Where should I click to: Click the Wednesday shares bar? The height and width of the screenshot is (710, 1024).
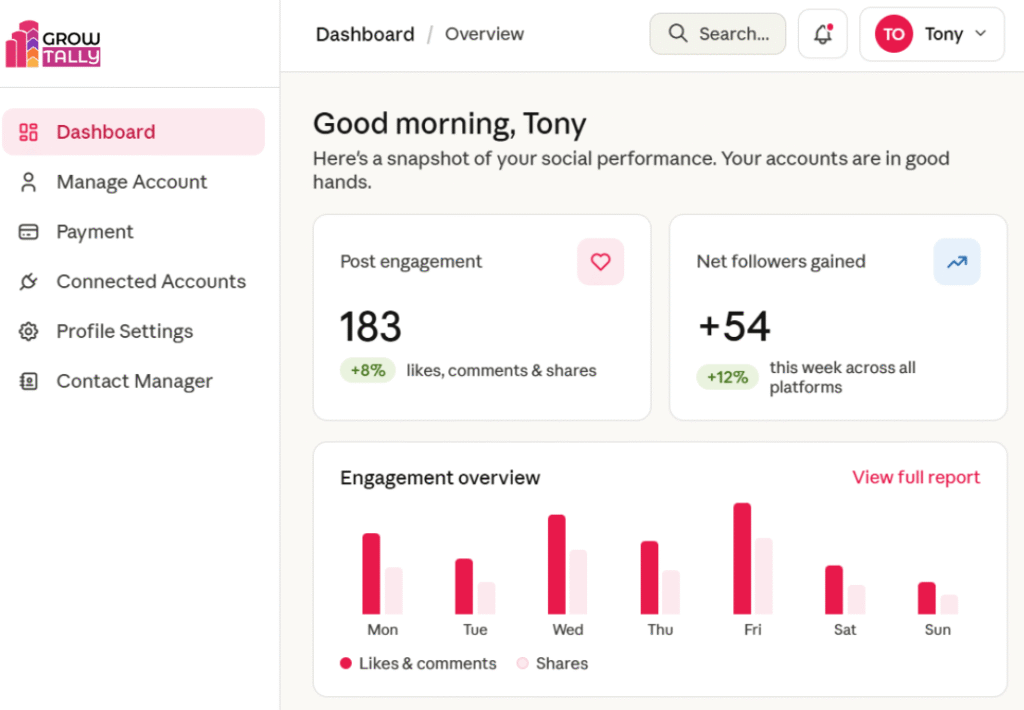[579, 582]
